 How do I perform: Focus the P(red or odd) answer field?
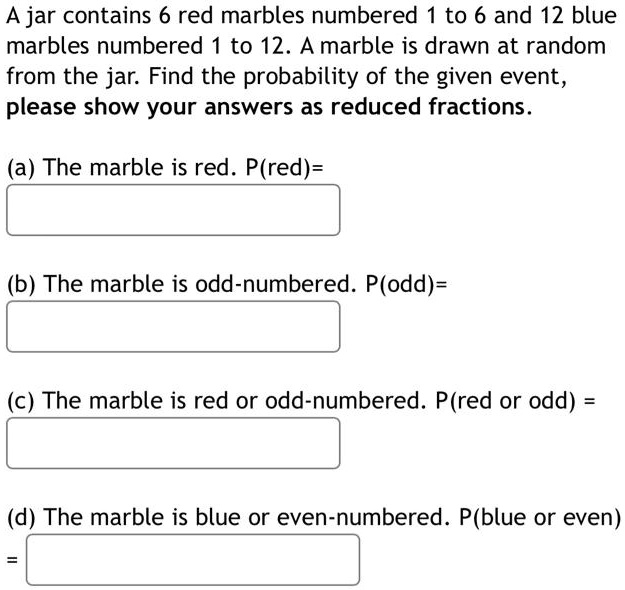point(173,442)
